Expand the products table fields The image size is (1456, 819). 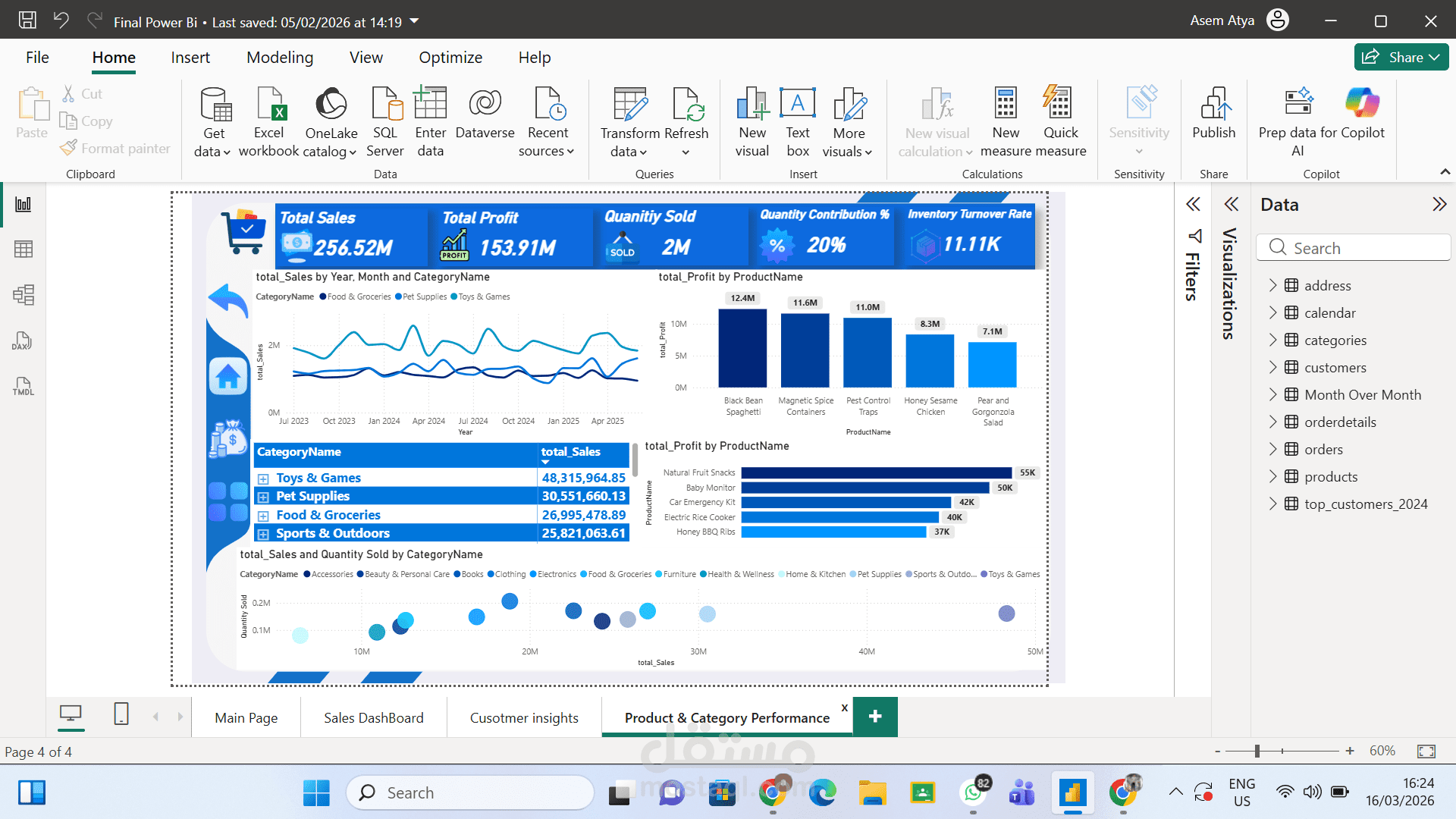[x=1273, y=477]
